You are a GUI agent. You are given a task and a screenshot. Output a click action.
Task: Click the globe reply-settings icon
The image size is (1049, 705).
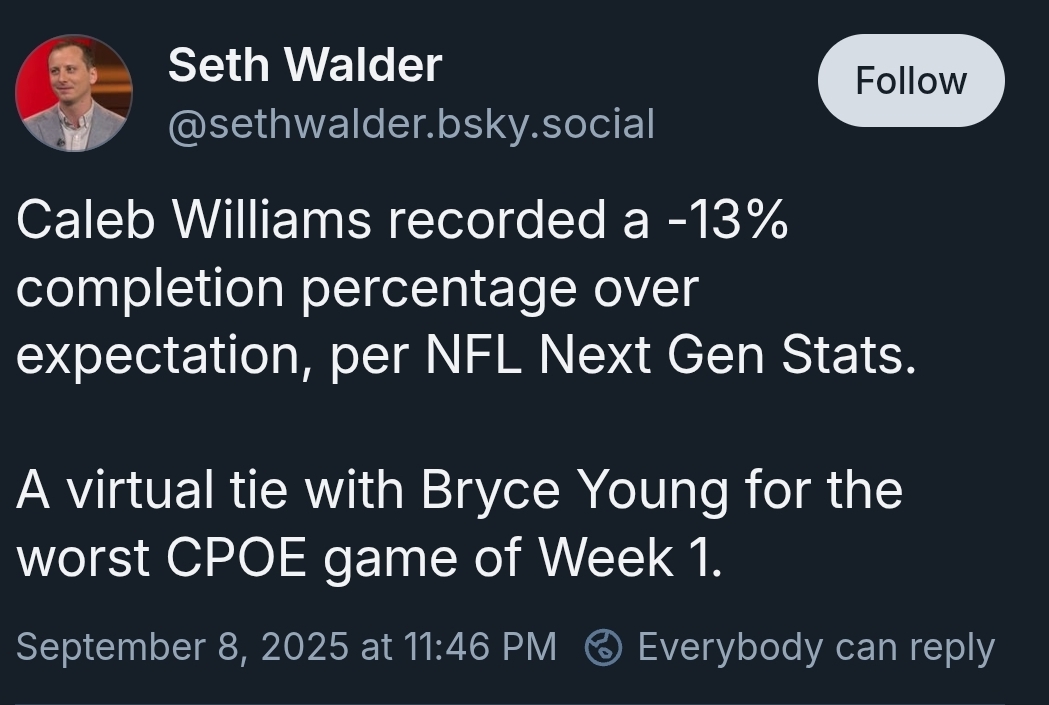(x=603, y=647)
